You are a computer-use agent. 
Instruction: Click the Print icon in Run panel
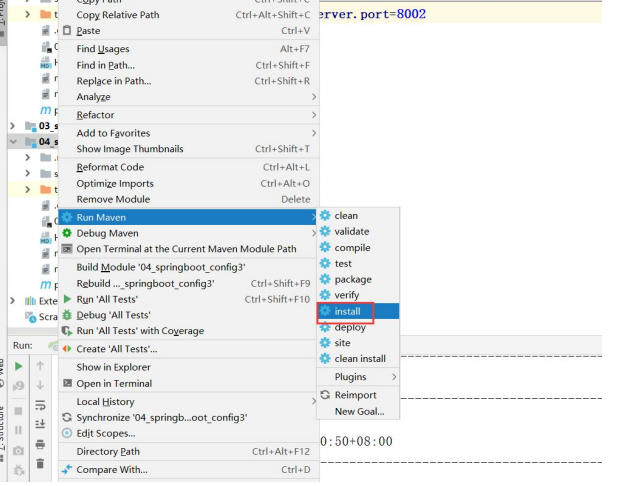click(x=40, y=444)
